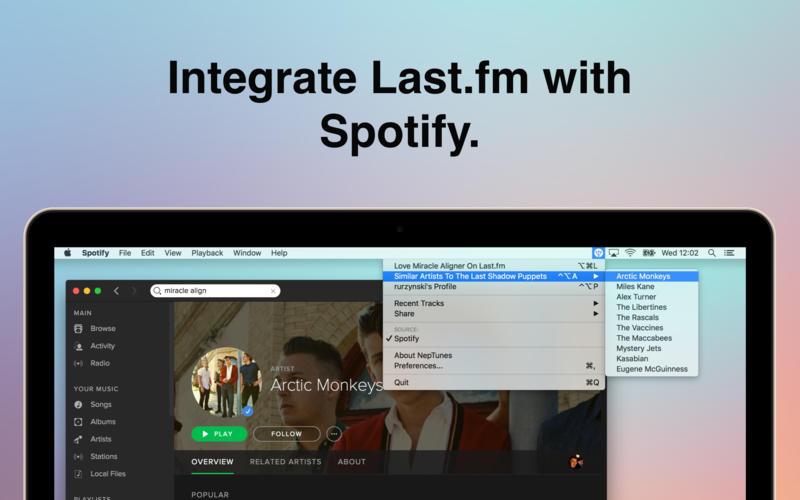Click the Activity sidebar icon

click(78, 346)
